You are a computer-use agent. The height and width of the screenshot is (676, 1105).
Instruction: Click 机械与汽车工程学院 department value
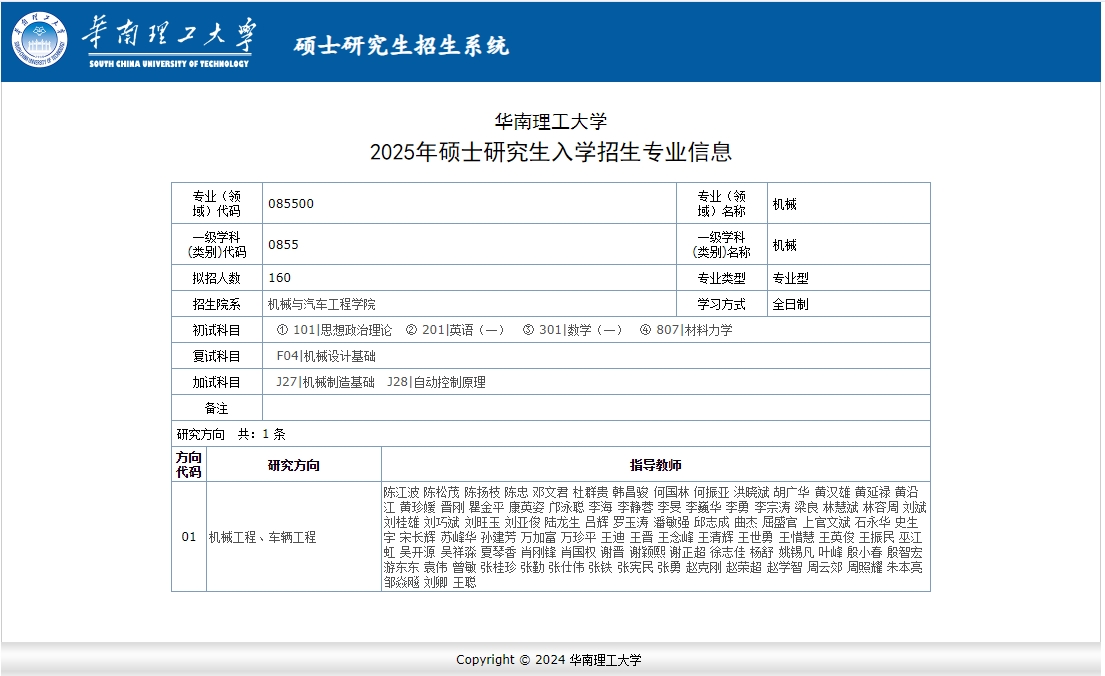coord(322,304)
